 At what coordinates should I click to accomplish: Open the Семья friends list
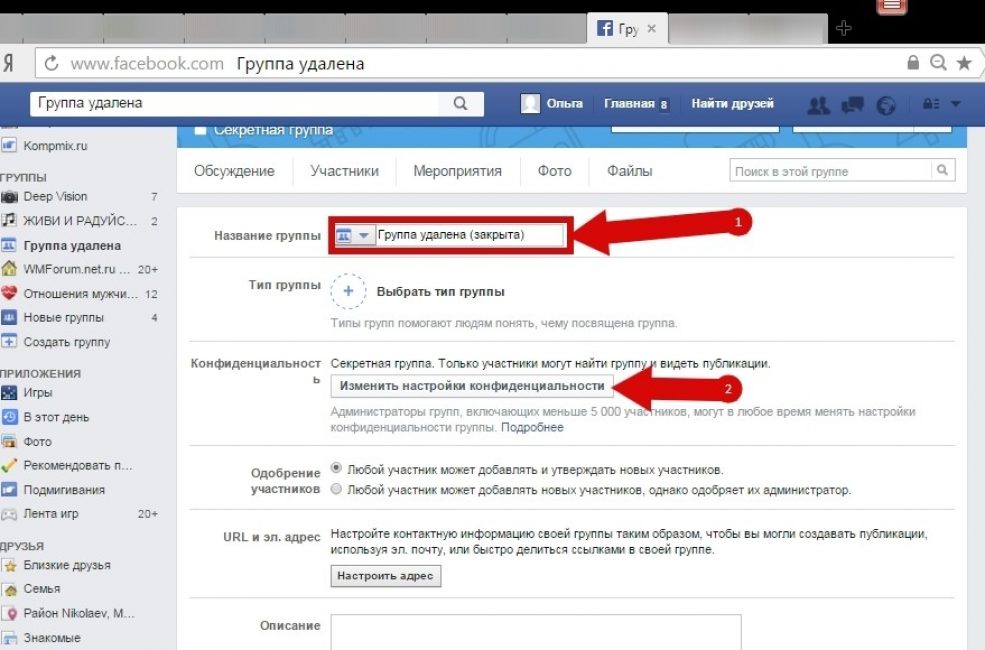click(x=42, y=589)
